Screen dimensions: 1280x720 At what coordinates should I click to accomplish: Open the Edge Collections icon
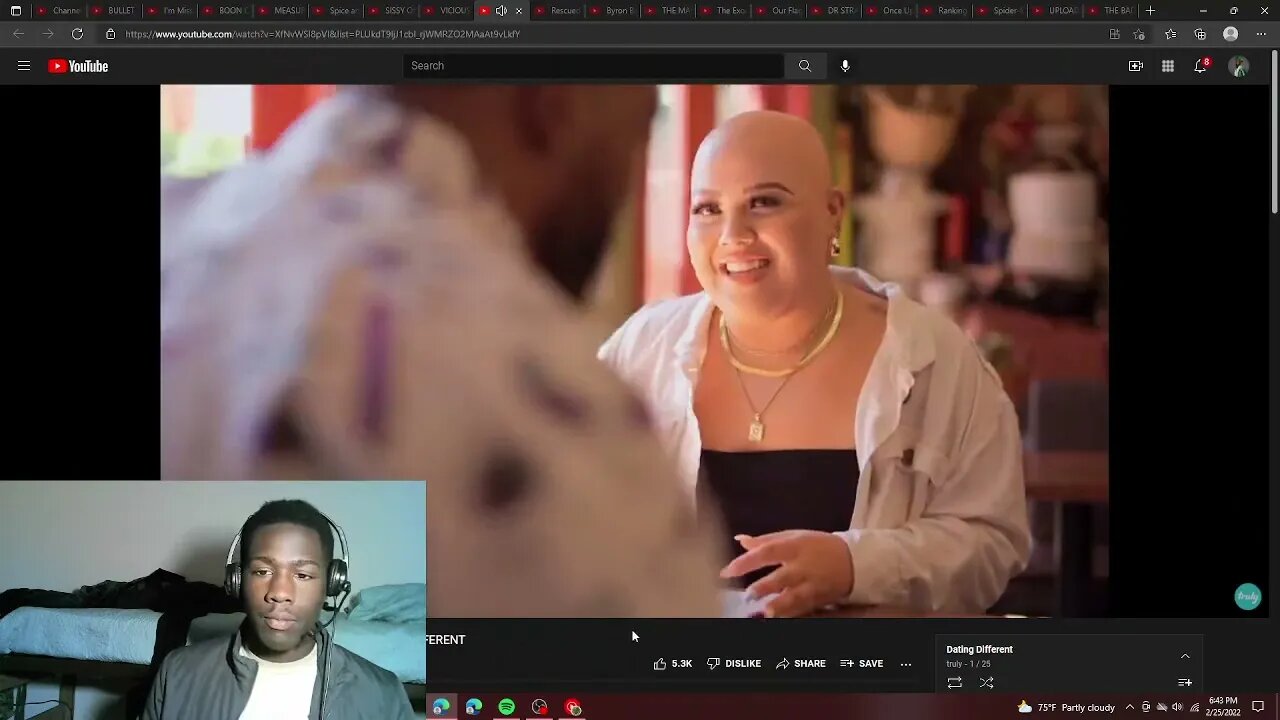(x=1200, y=34)
